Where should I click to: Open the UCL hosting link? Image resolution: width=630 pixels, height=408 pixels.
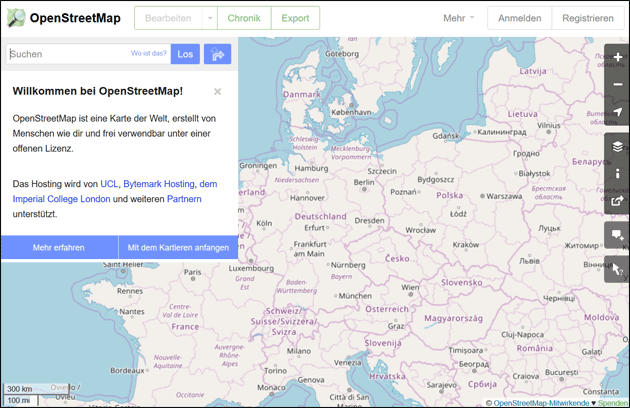[x=109, y=184]
